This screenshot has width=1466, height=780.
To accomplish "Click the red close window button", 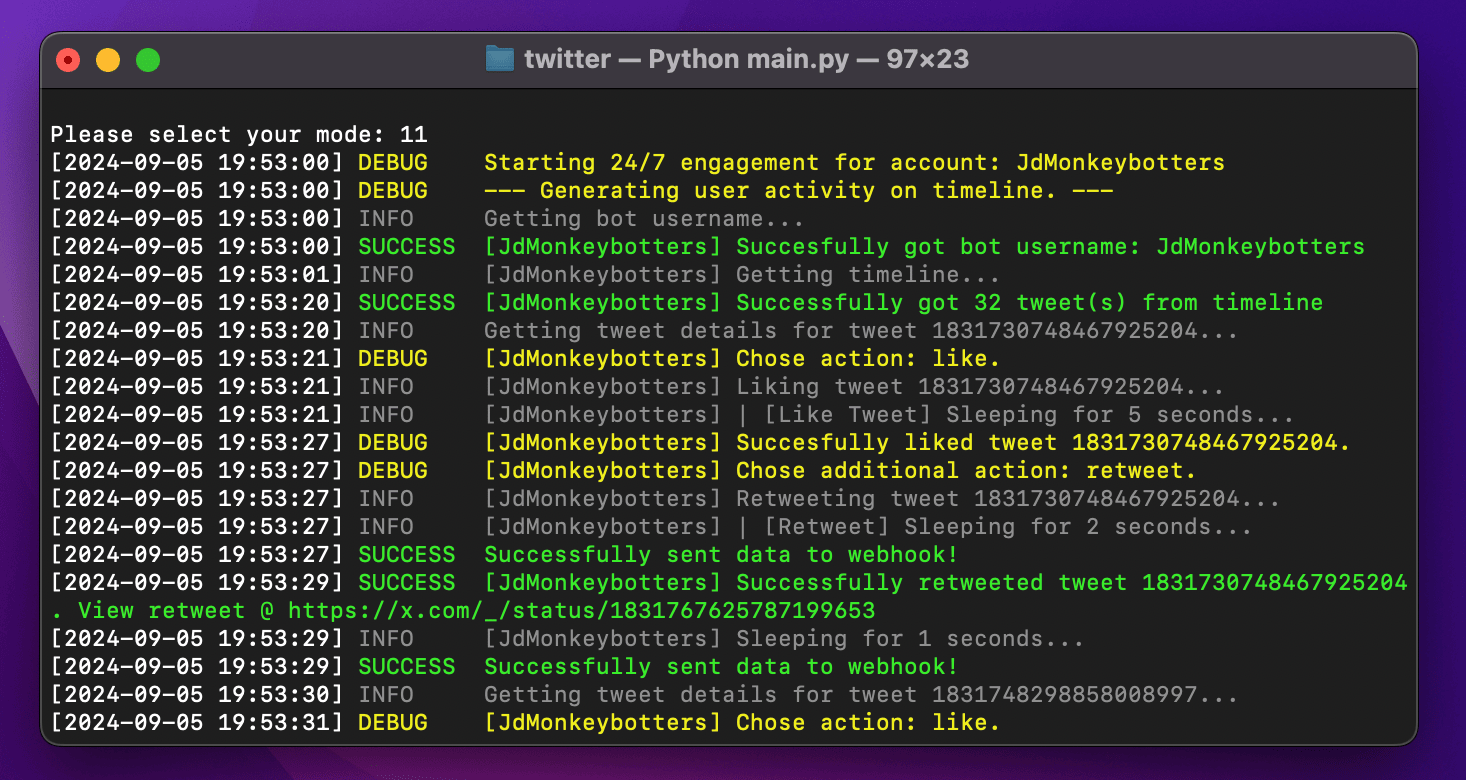I will [68, 60].
